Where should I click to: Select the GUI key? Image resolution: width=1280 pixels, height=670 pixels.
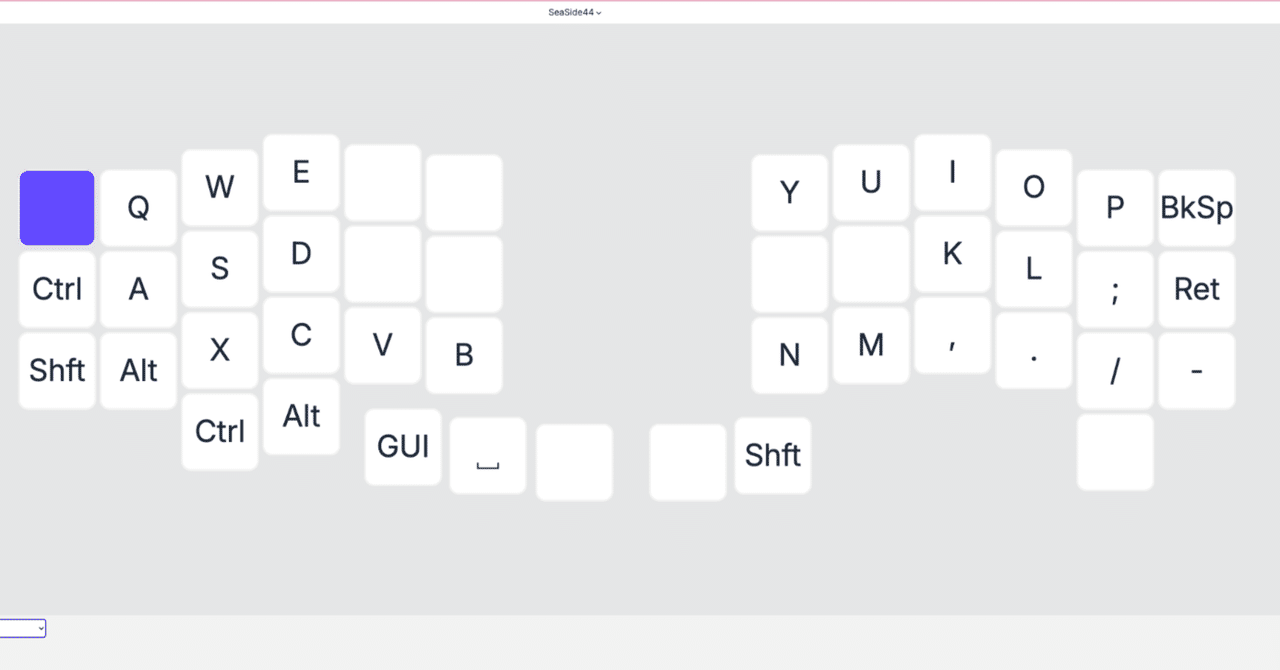(403, 447)
